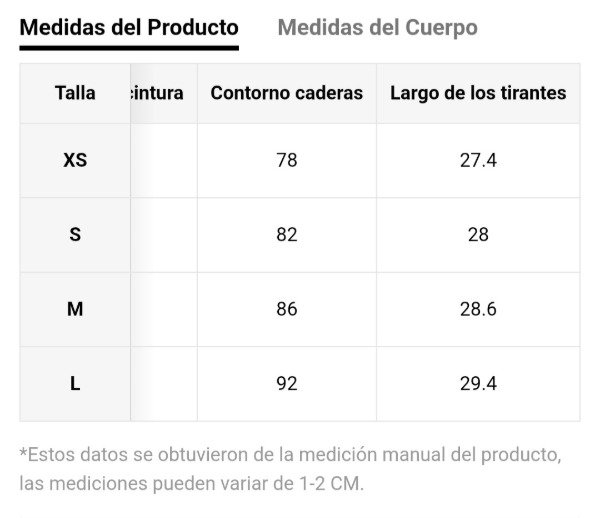Switch to the Medidas del Producto tab

point(129,27)
